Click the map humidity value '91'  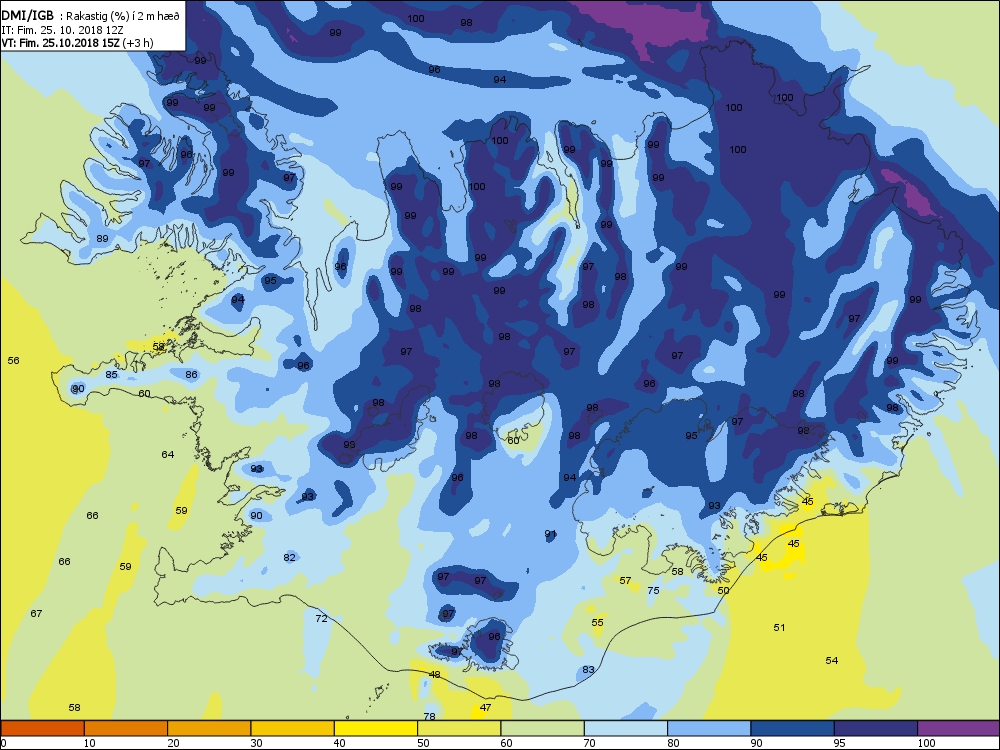[x=550, y=534]
